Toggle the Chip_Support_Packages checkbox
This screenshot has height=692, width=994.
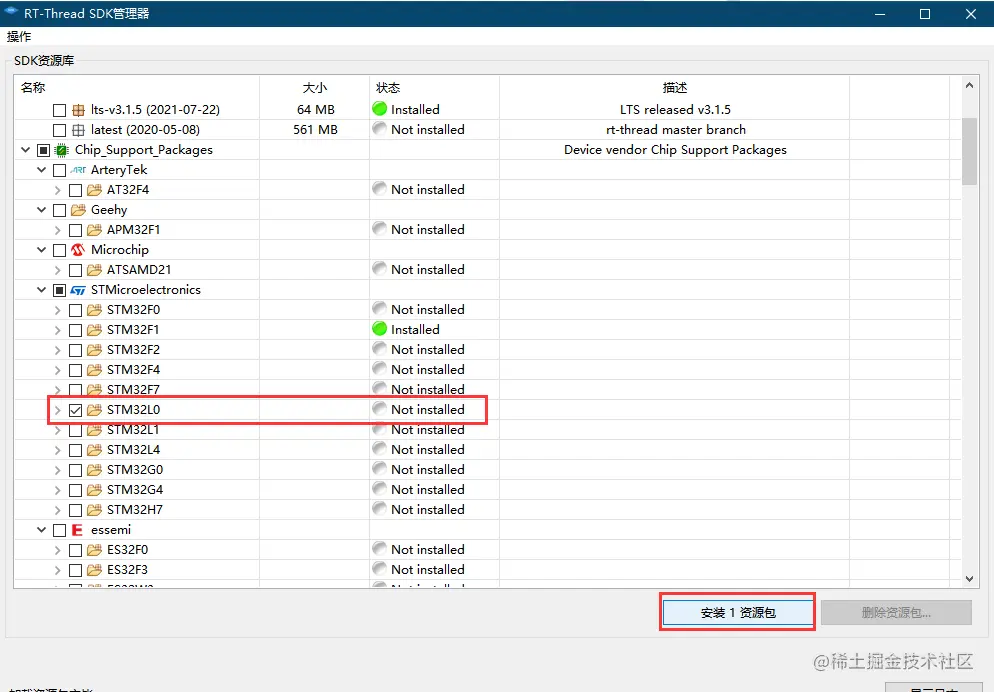[43, 150]
